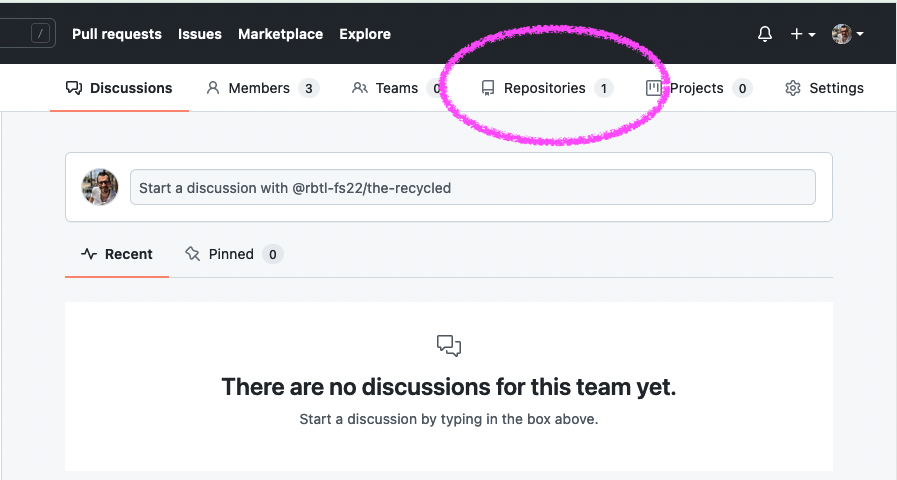Open Pull requests in top navigation

click(116, 34)
